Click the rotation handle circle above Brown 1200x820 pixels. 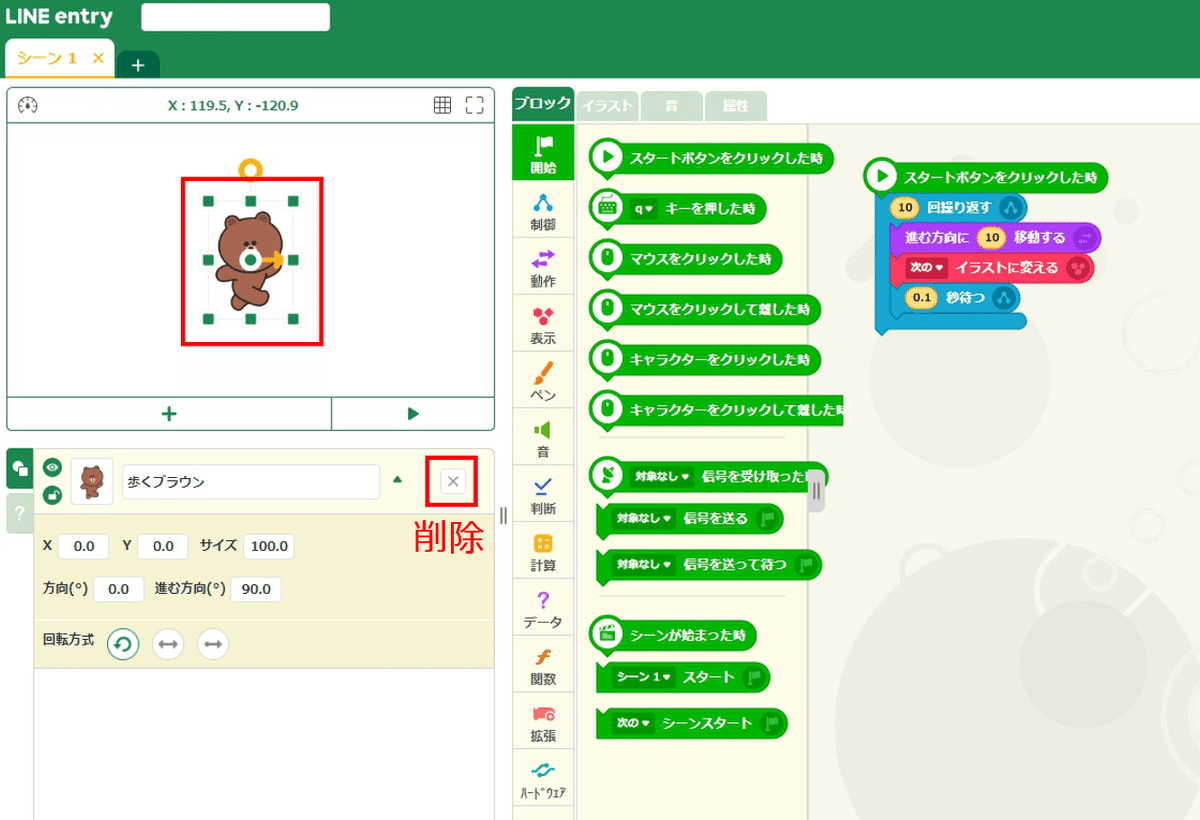coord(251,169)
